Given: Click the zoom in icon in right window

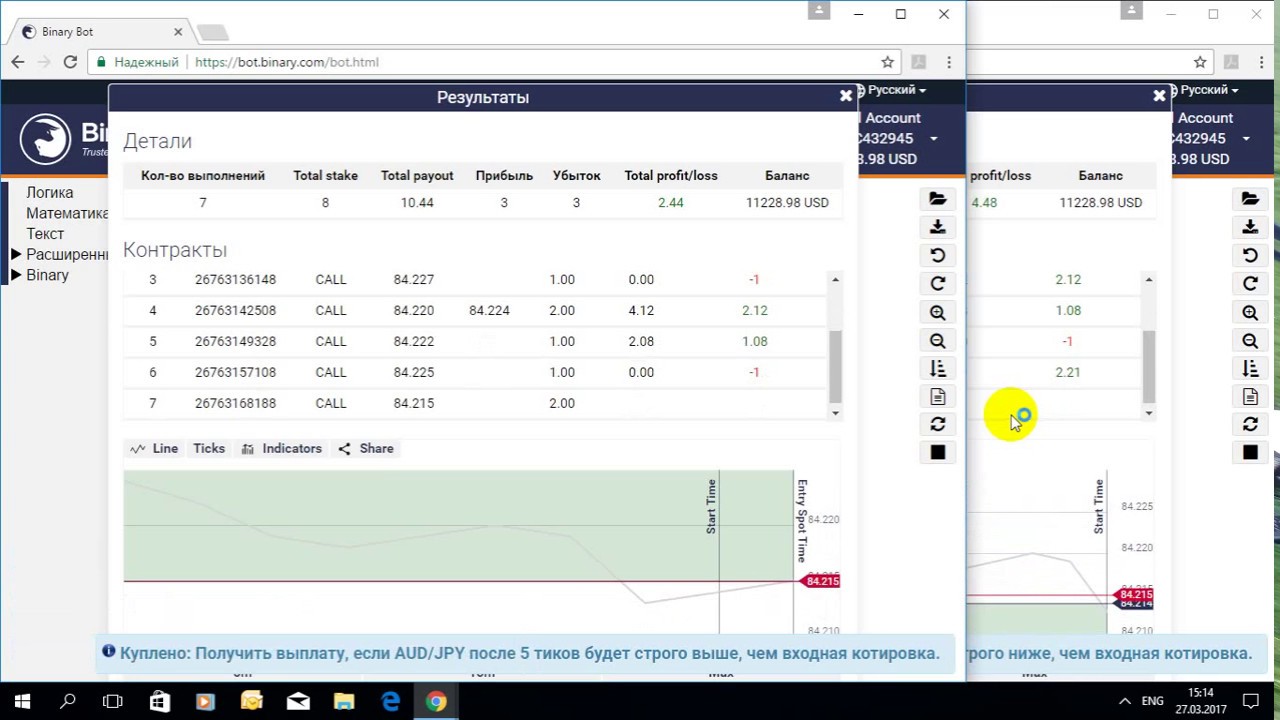Looking at the screenshot, I should (1250, 312).
